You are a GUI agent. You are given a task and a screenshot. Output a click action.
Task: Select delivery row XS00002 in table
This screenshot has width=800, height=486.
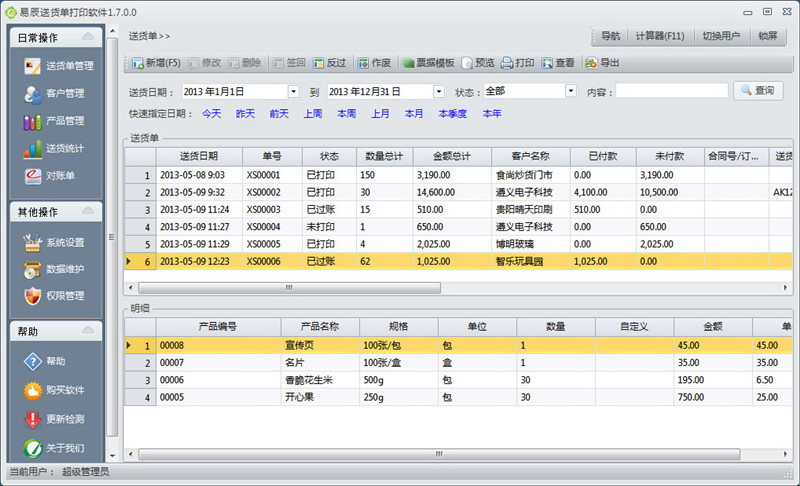tap(264, 192)
